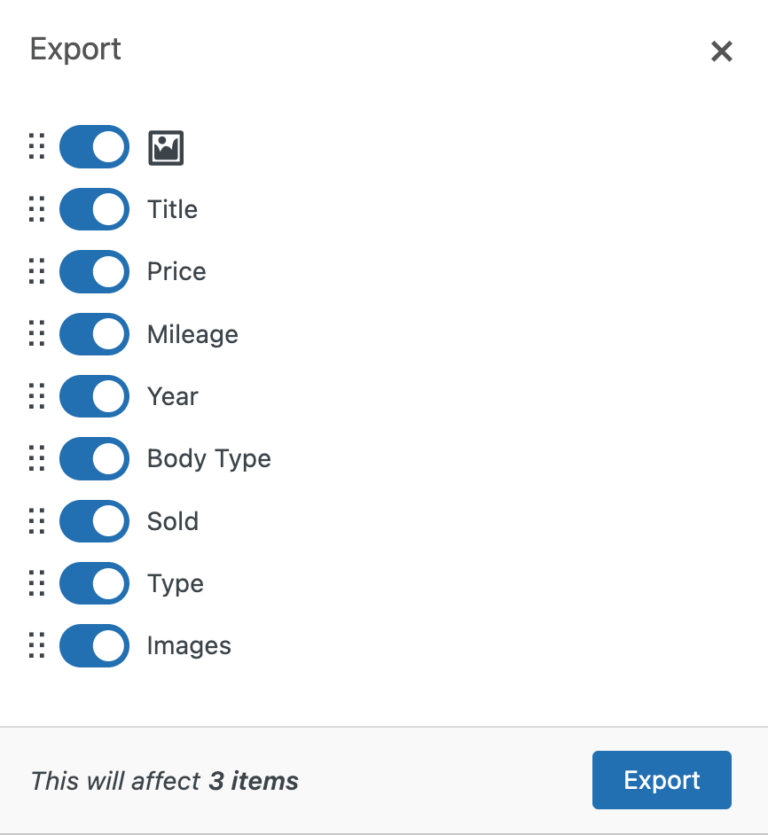This screenshot has width=768, height=835.
Task: Click the drag handle beside Type
Action: pyautogui.click(x=37, y=583)
